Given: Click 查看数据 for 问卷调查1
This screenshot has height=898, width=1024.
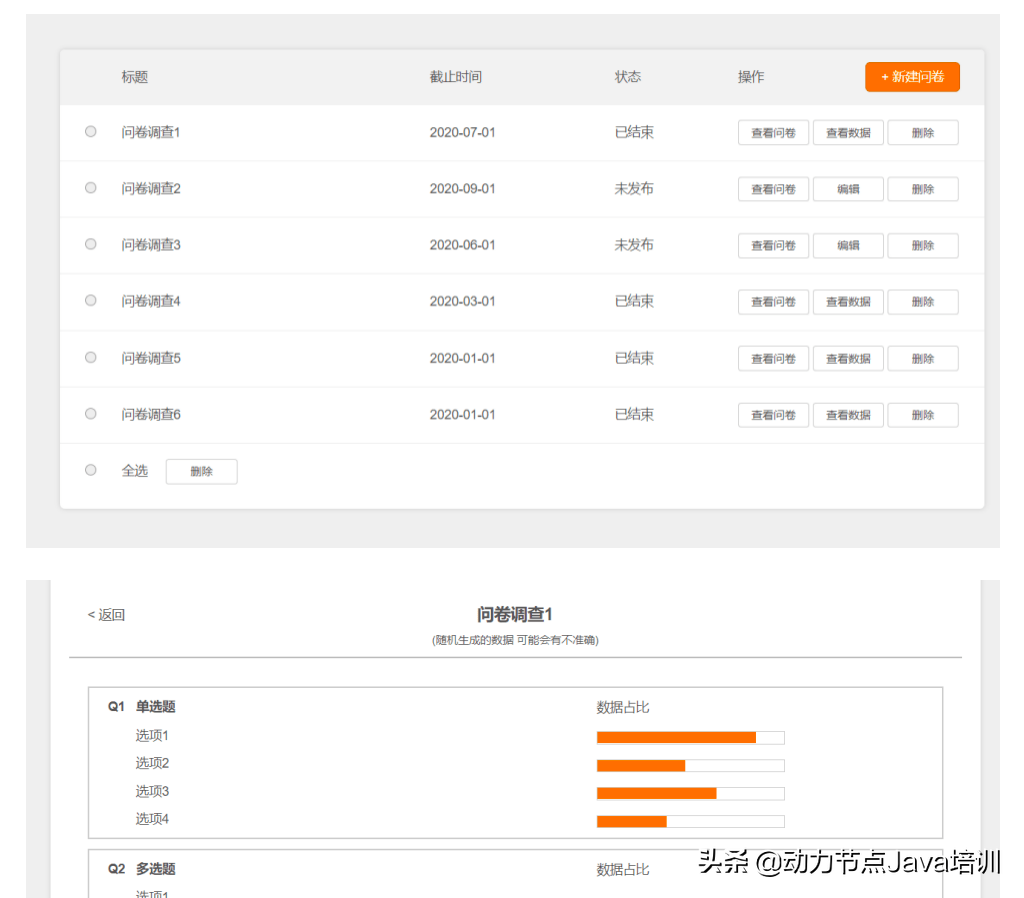Looking at the screenshot, I should [x=847, y=131].
